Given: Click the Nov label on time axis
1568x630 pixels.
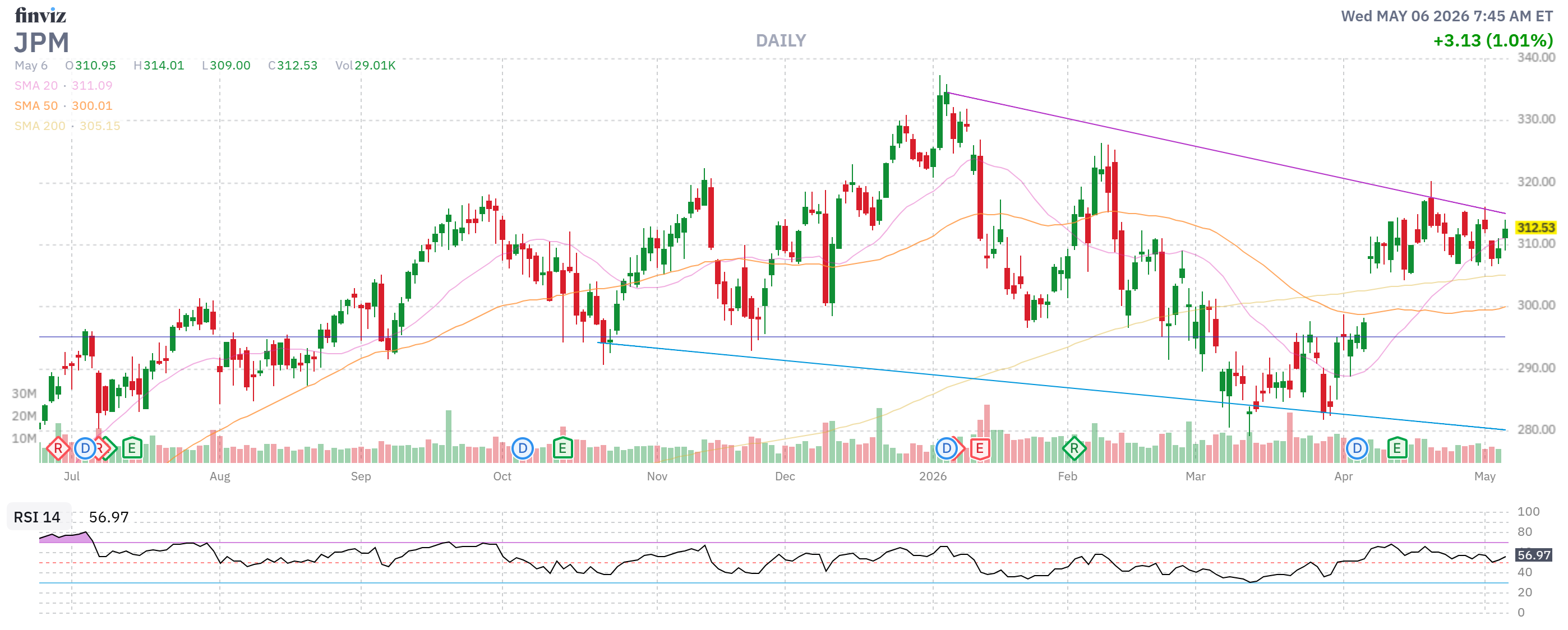Looking at the screenshot, I should pyautogui.click(x=657, y=476).
